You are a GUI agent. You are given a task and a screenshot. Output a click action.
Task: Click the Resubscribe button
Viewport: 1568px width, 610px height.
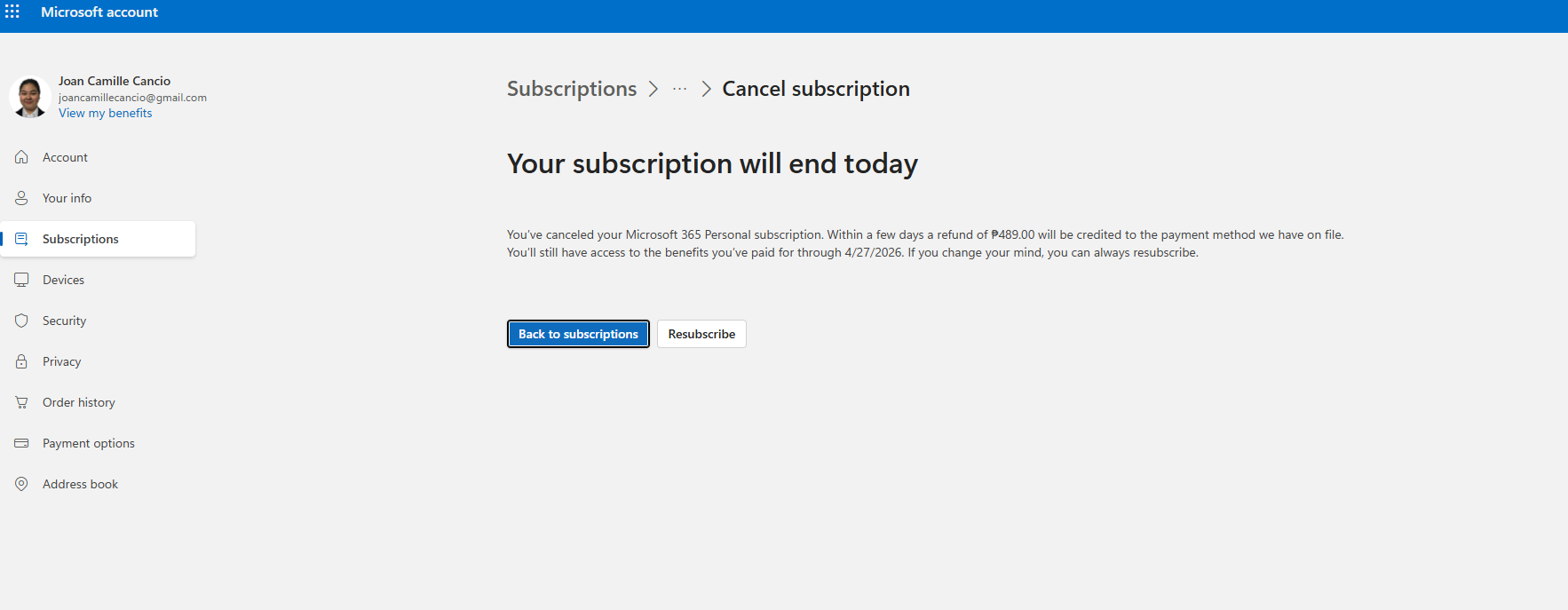click(x=701, y=334)
